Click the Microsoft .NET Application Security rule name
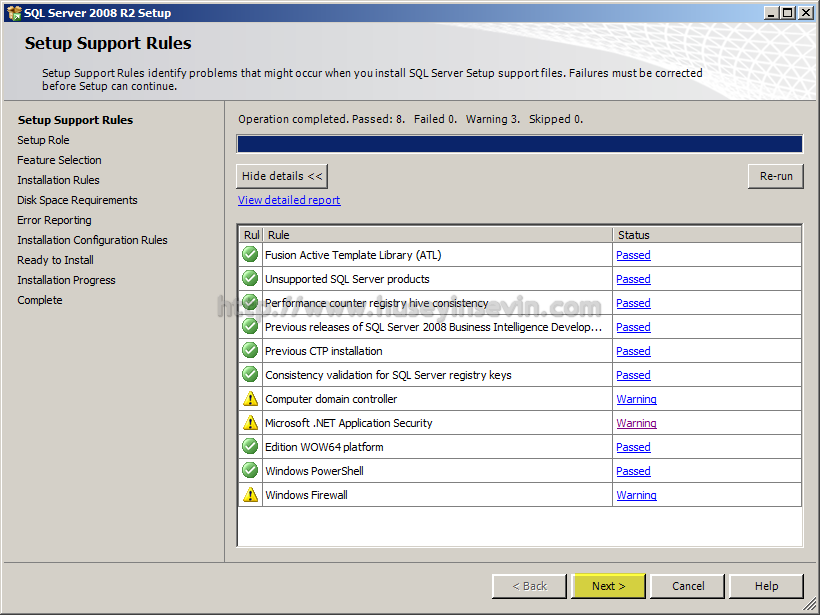 349,423
